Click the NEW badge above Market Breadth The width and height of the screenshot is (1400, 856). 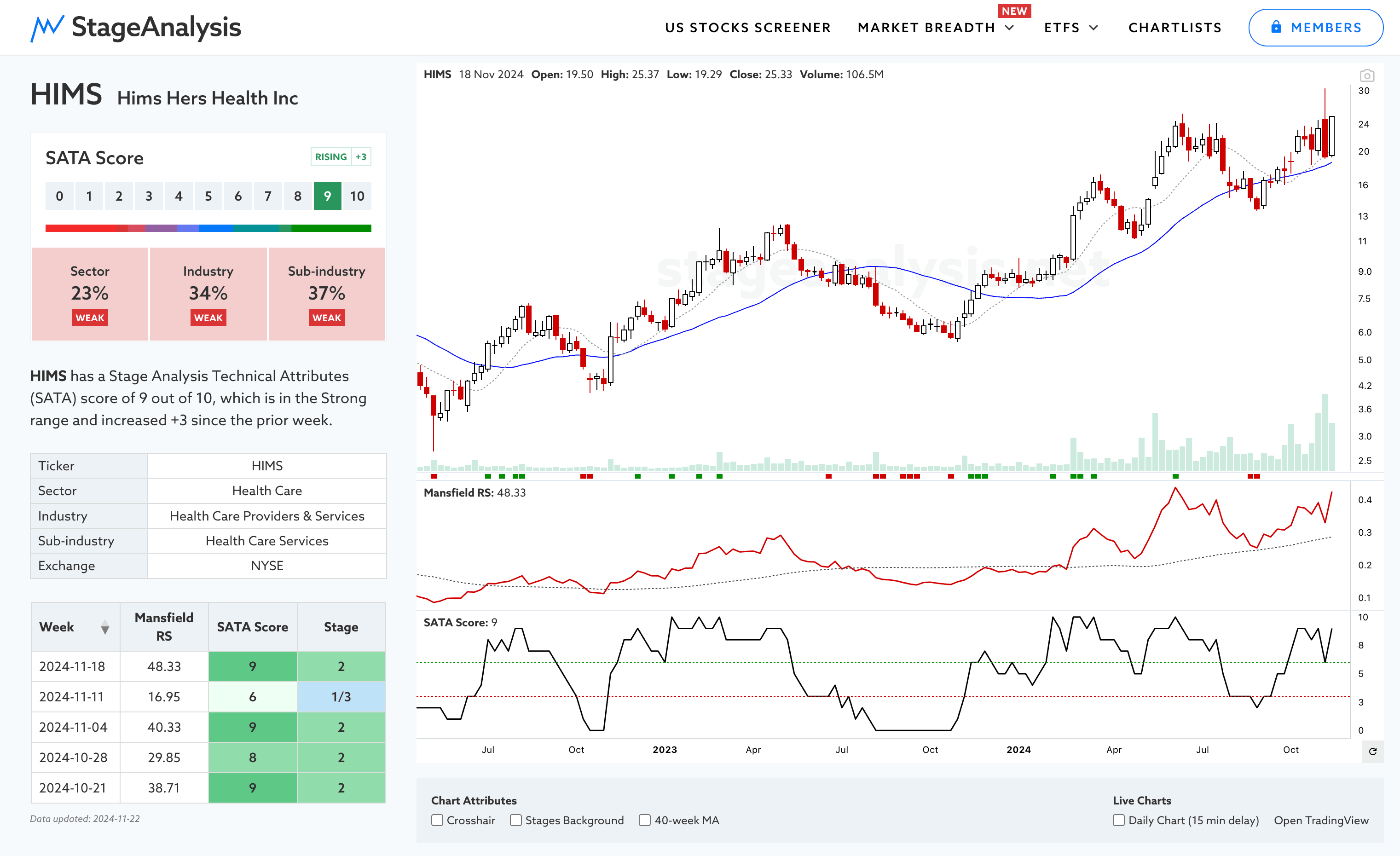1014,11
